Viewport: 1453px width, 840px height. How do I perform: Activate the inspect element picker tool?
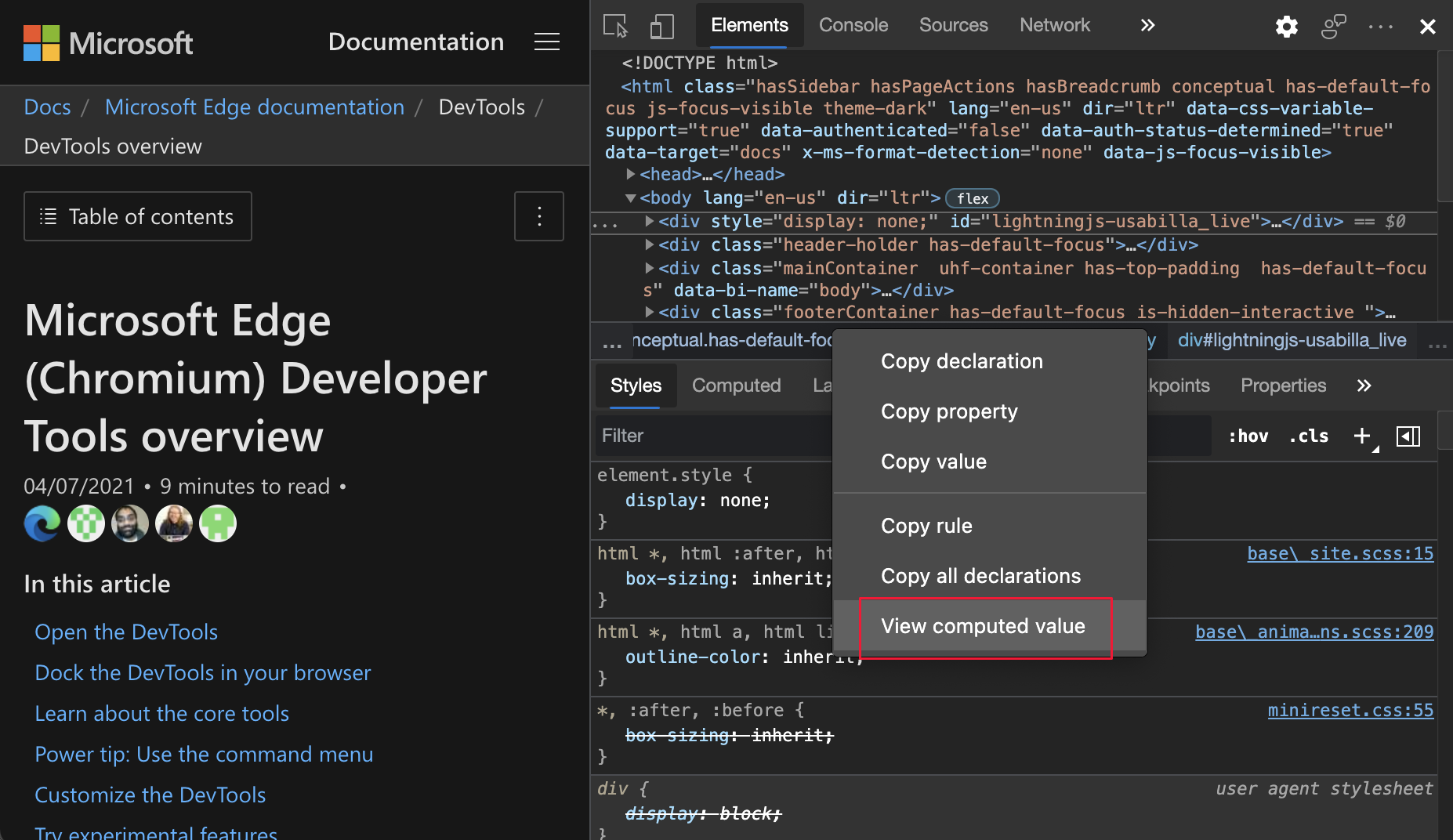tap(615, 26)
